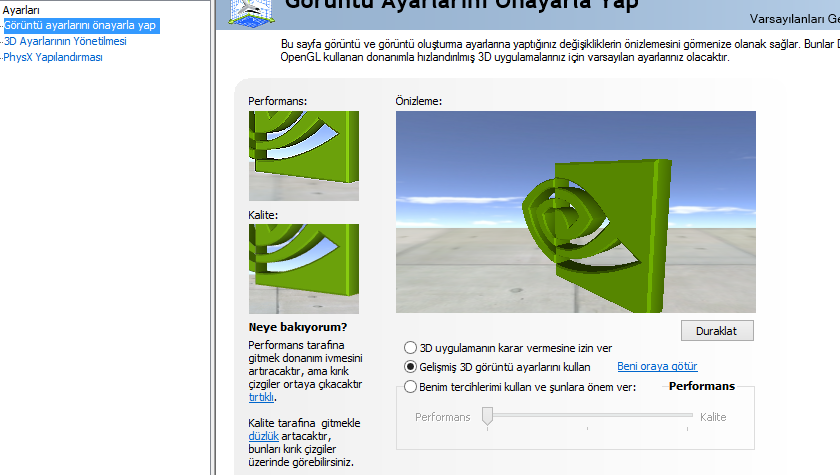
Task: Open the 'düzlük' glossary link
Action: click(264, 436)
